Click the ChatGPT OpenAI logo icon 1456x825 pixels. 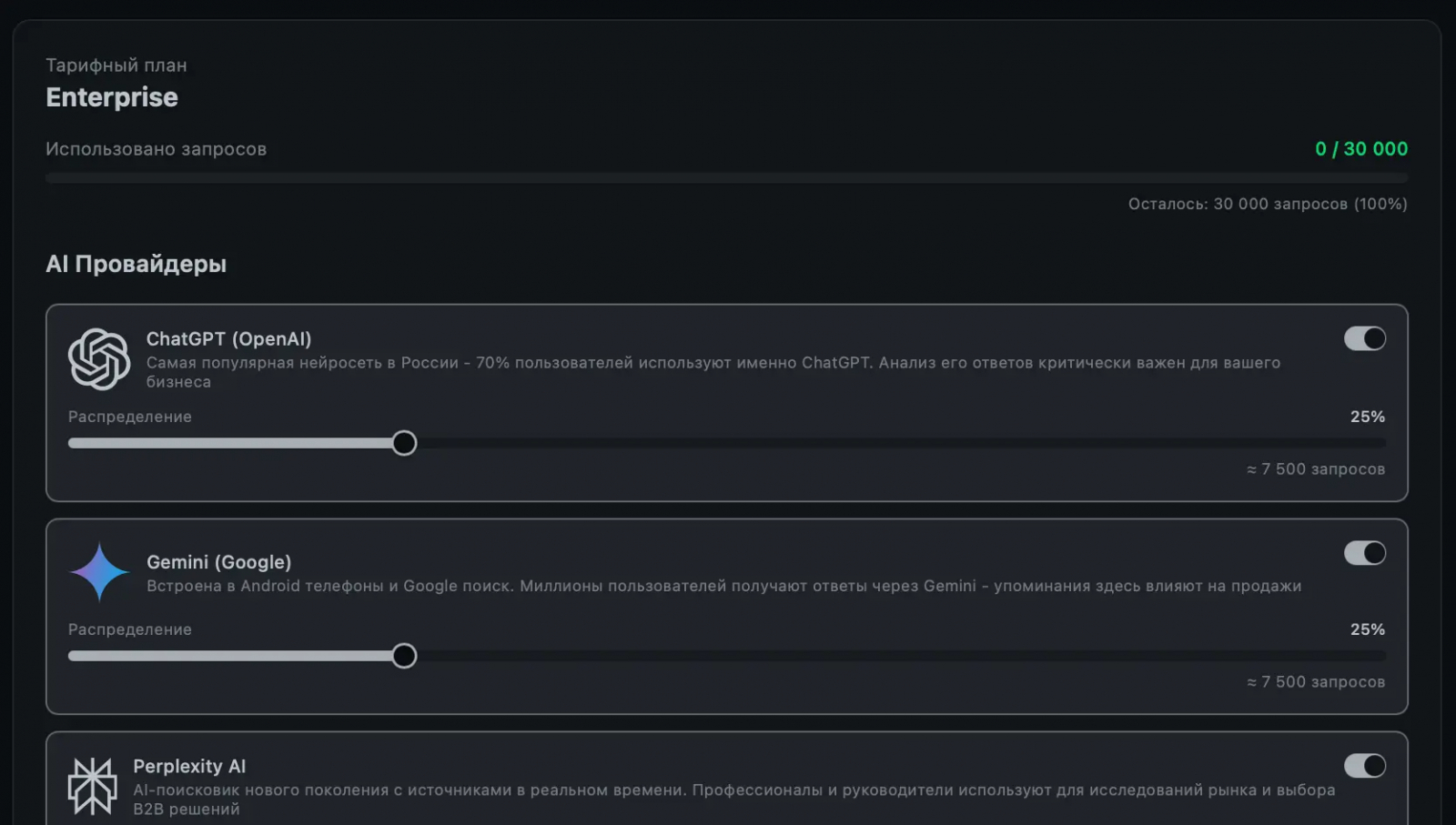[99, 359]
